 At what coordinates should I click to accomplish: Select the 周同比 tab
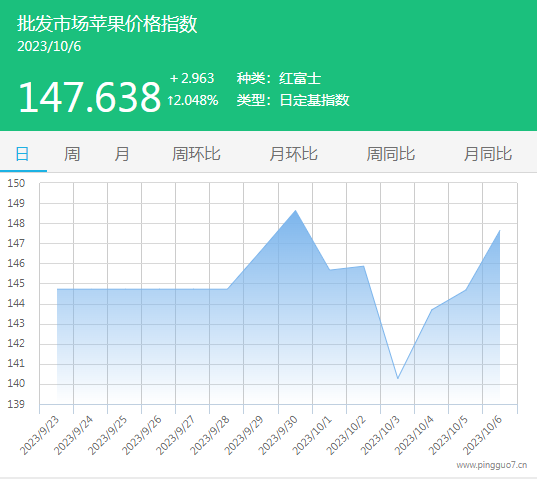pyautogui.click(x=390, y=154)
